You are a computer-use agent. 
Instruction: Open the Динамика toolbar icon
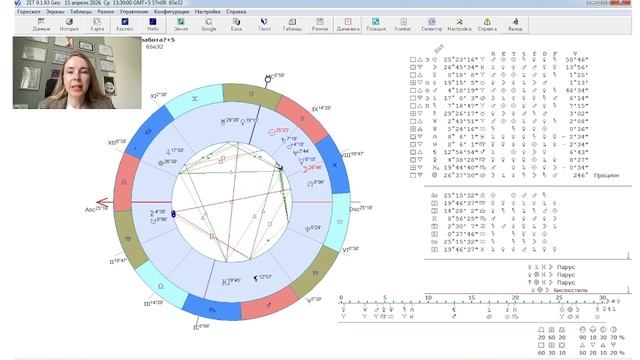point(348,25)
